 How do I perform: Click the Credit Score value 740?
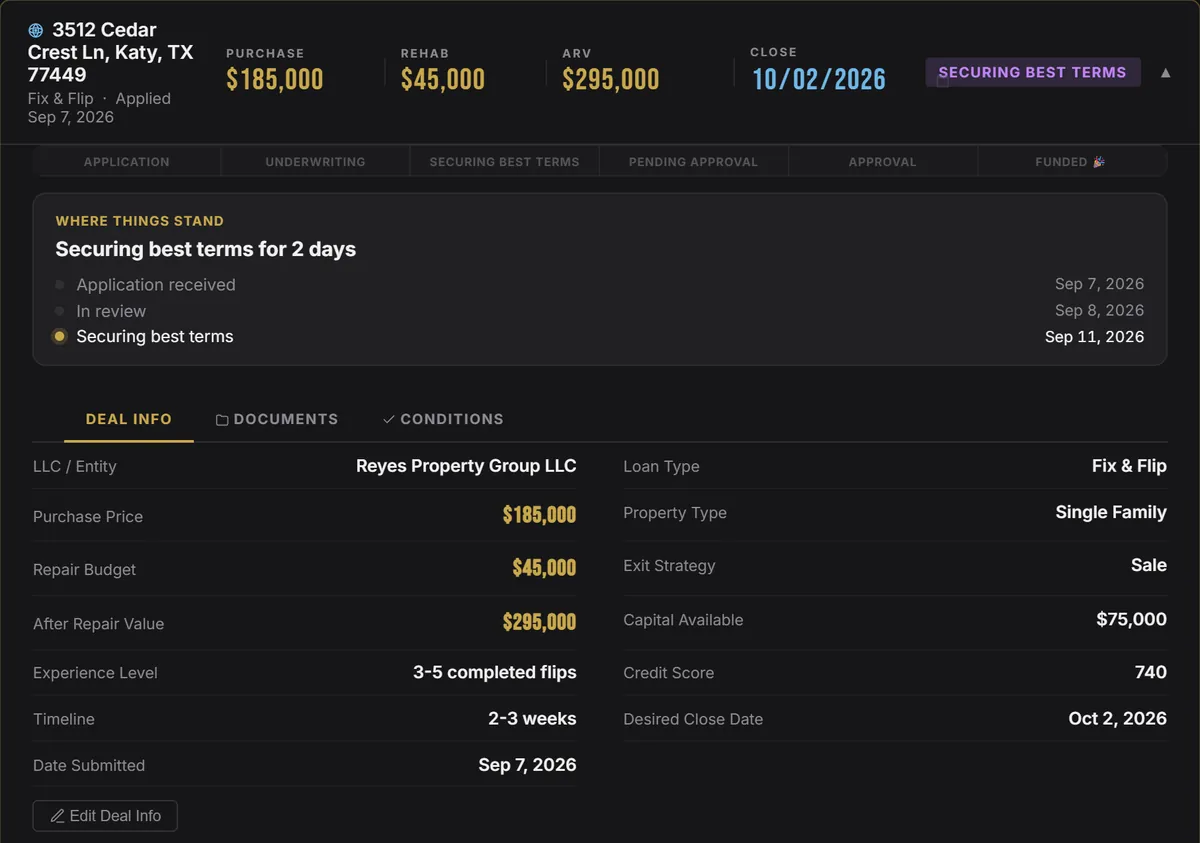1151,672
